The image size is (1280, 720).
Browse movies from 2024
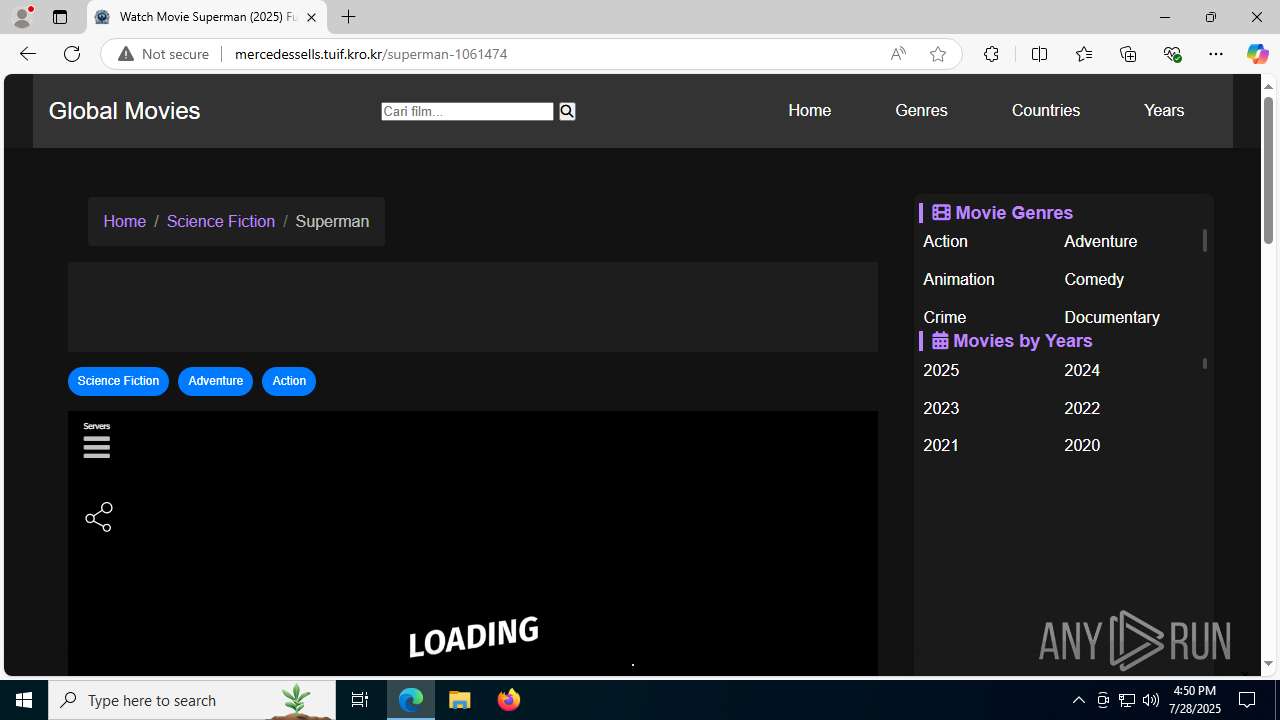[1082, 370]
